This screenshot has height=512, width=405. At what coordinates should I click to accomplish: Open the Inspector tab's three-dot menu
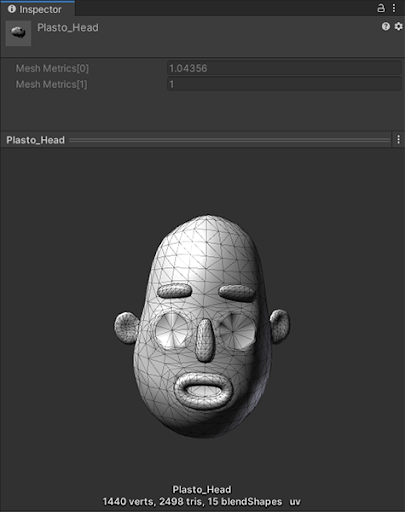click(394, 8)
